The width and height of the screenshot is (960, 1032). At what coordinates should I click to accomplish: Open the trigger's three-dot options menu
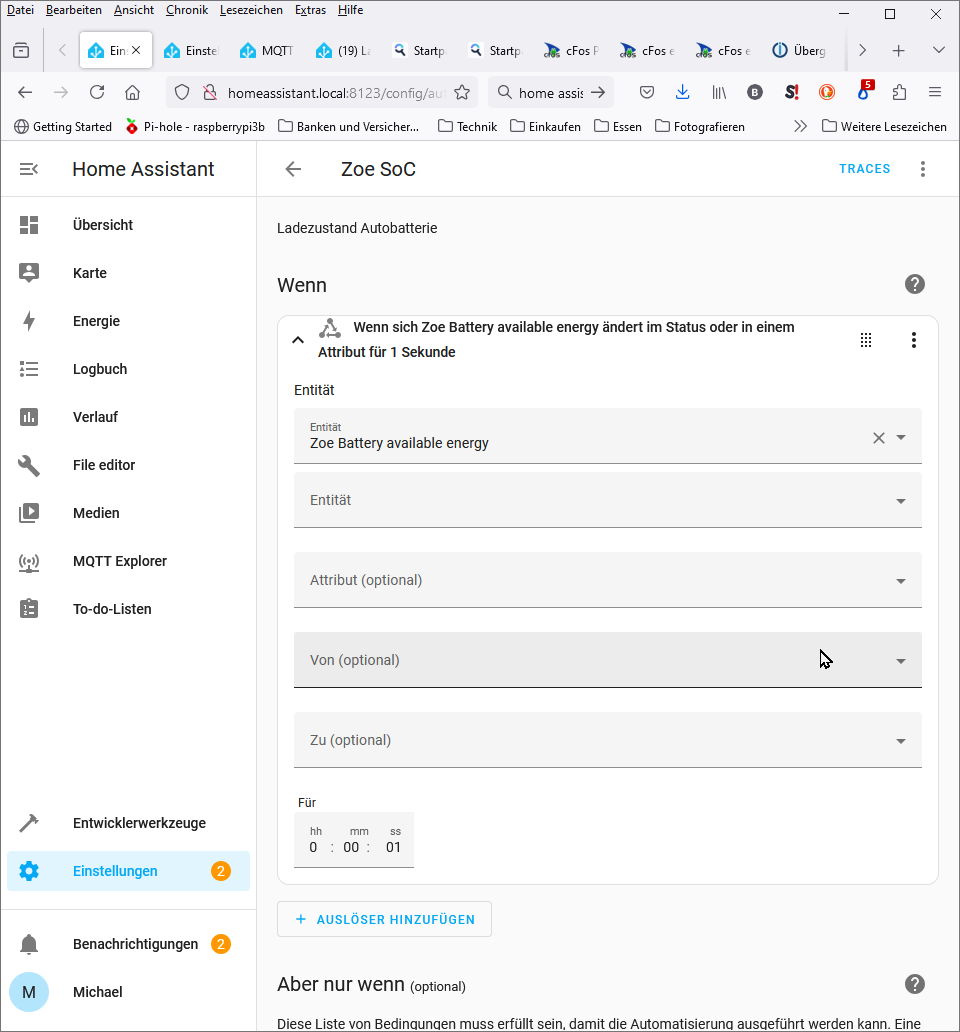[913, 340]
